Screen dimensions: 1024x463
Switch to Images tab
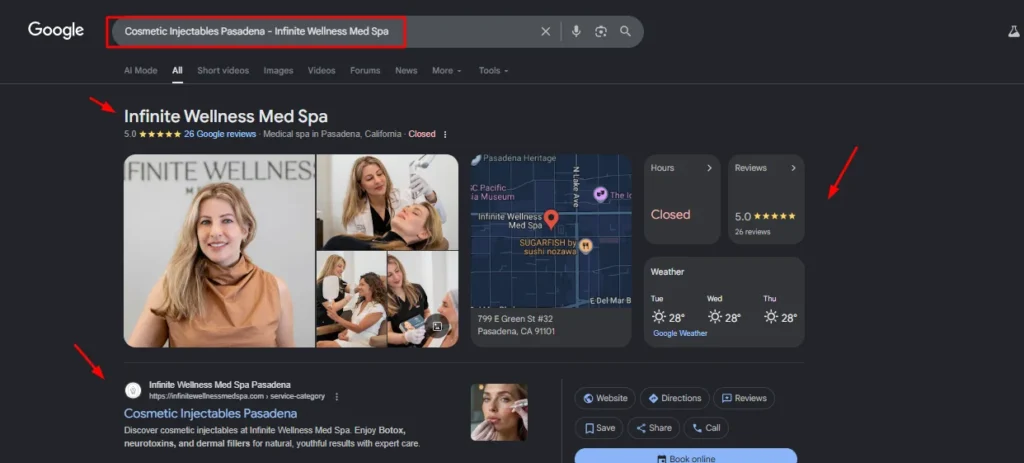point(278,71)
